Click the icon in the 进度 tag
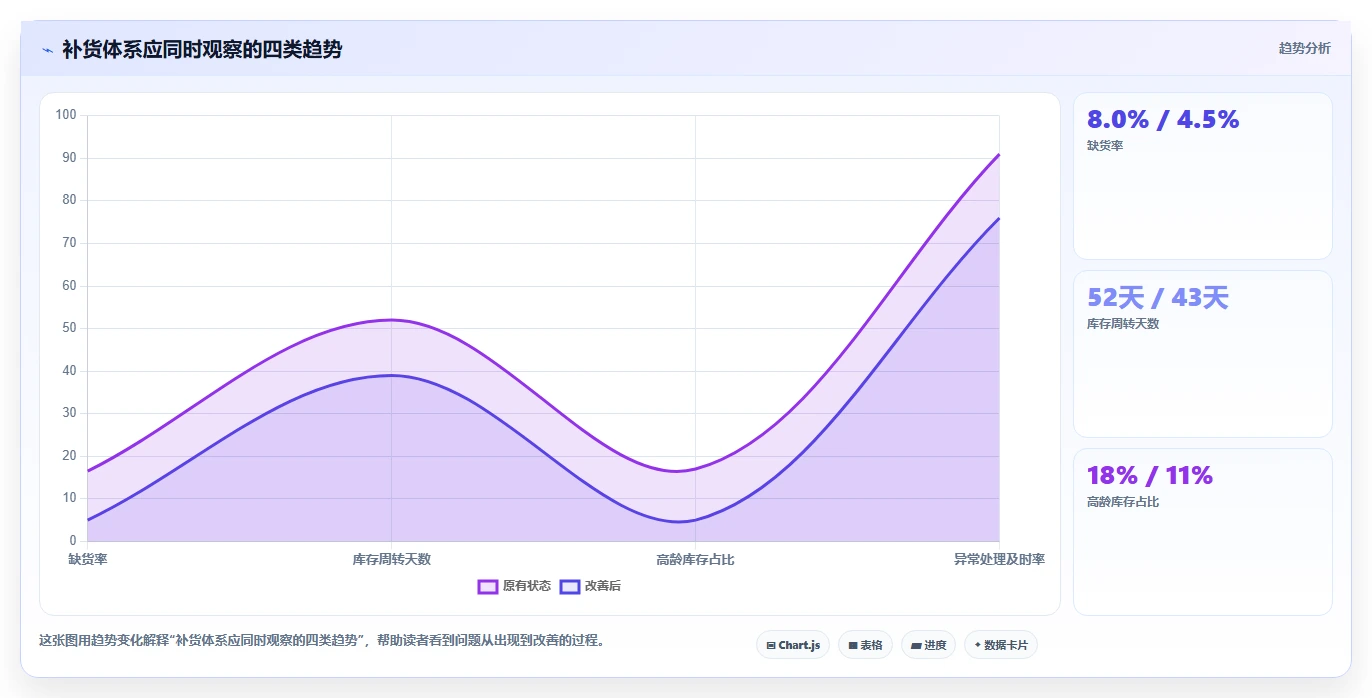Image resolution: width=1372 pixels, height=698 pixels. pos(916,646)
